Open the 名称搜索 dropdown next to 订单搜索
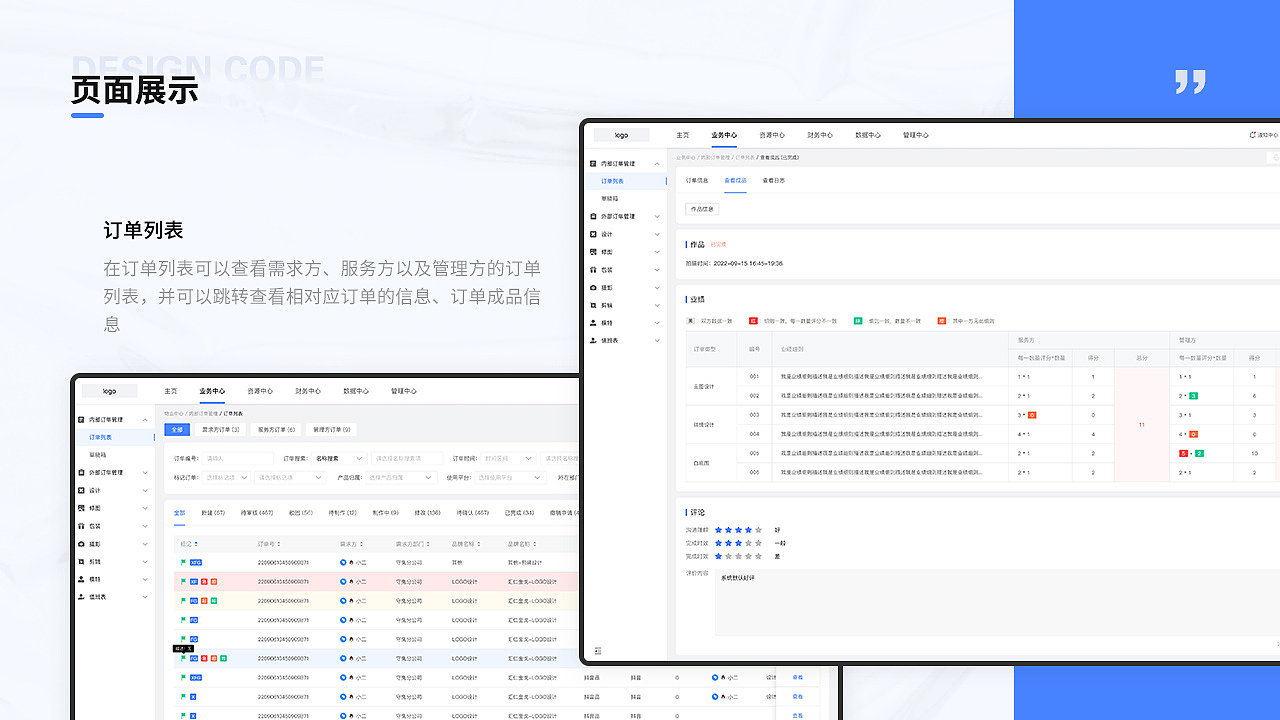Image resolution: width=1280 pixels, height=720 pixels. pos(340,459)
